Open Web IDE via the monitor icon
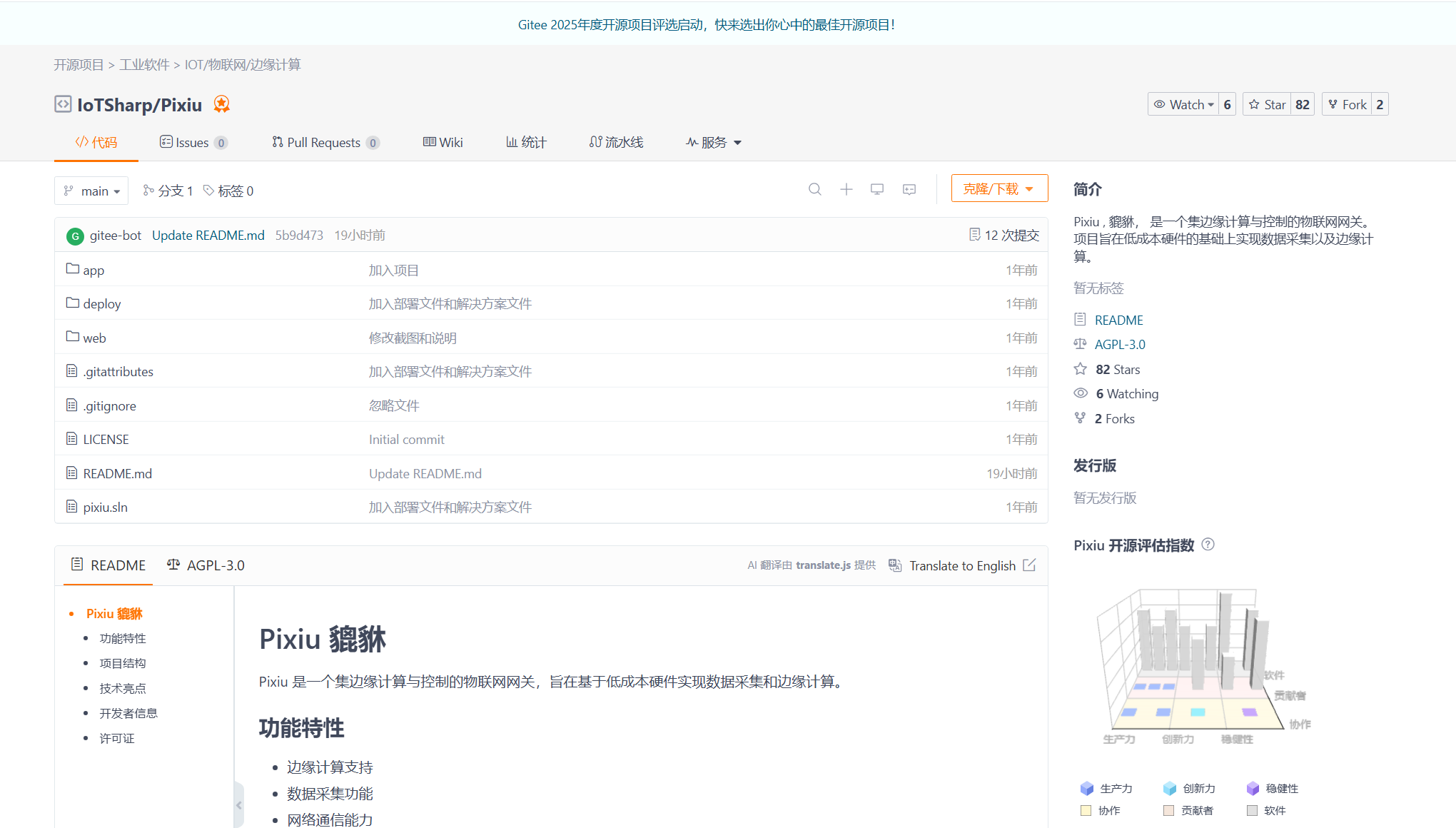Viewport: 1456px width, 828px height. click(877, 189)
